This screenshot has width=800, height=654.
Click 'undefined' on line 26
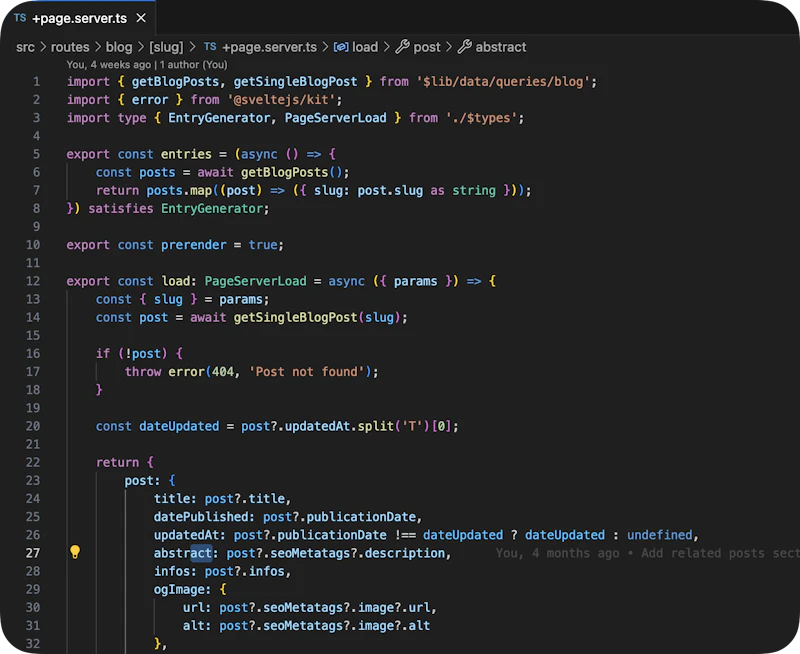[659, 535]
